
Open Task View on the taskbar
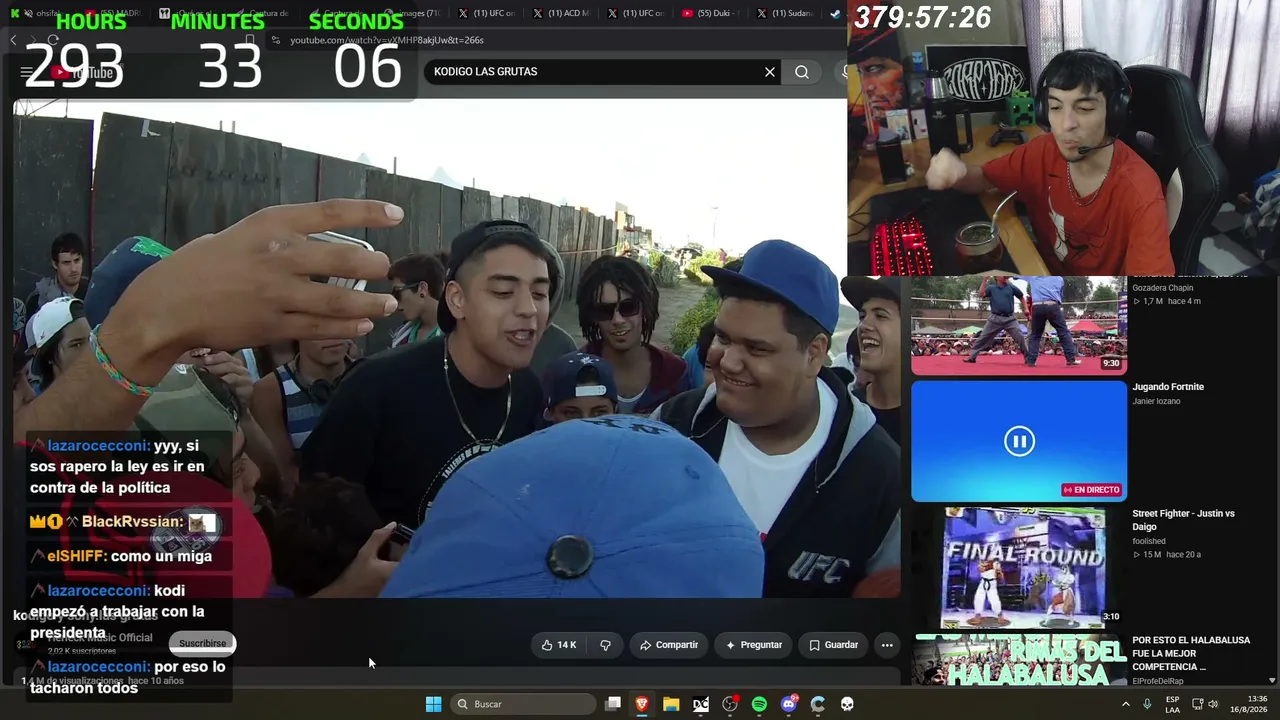(613, 704)
